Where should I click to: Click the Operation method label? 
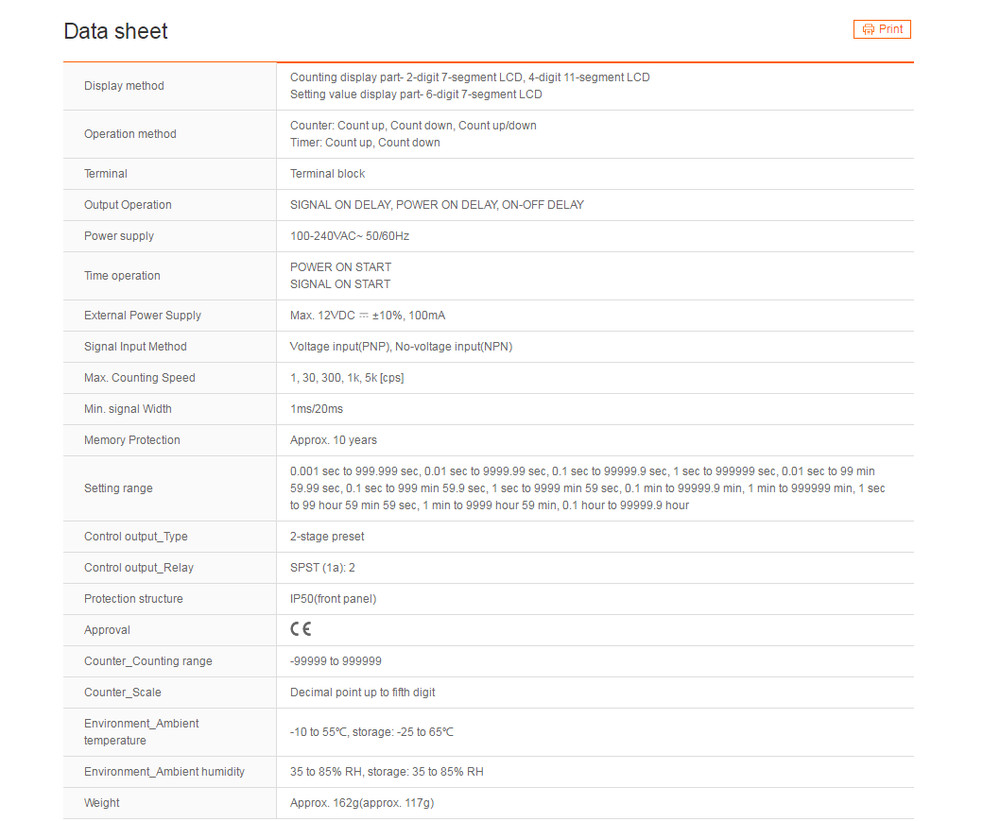point(130,134)
